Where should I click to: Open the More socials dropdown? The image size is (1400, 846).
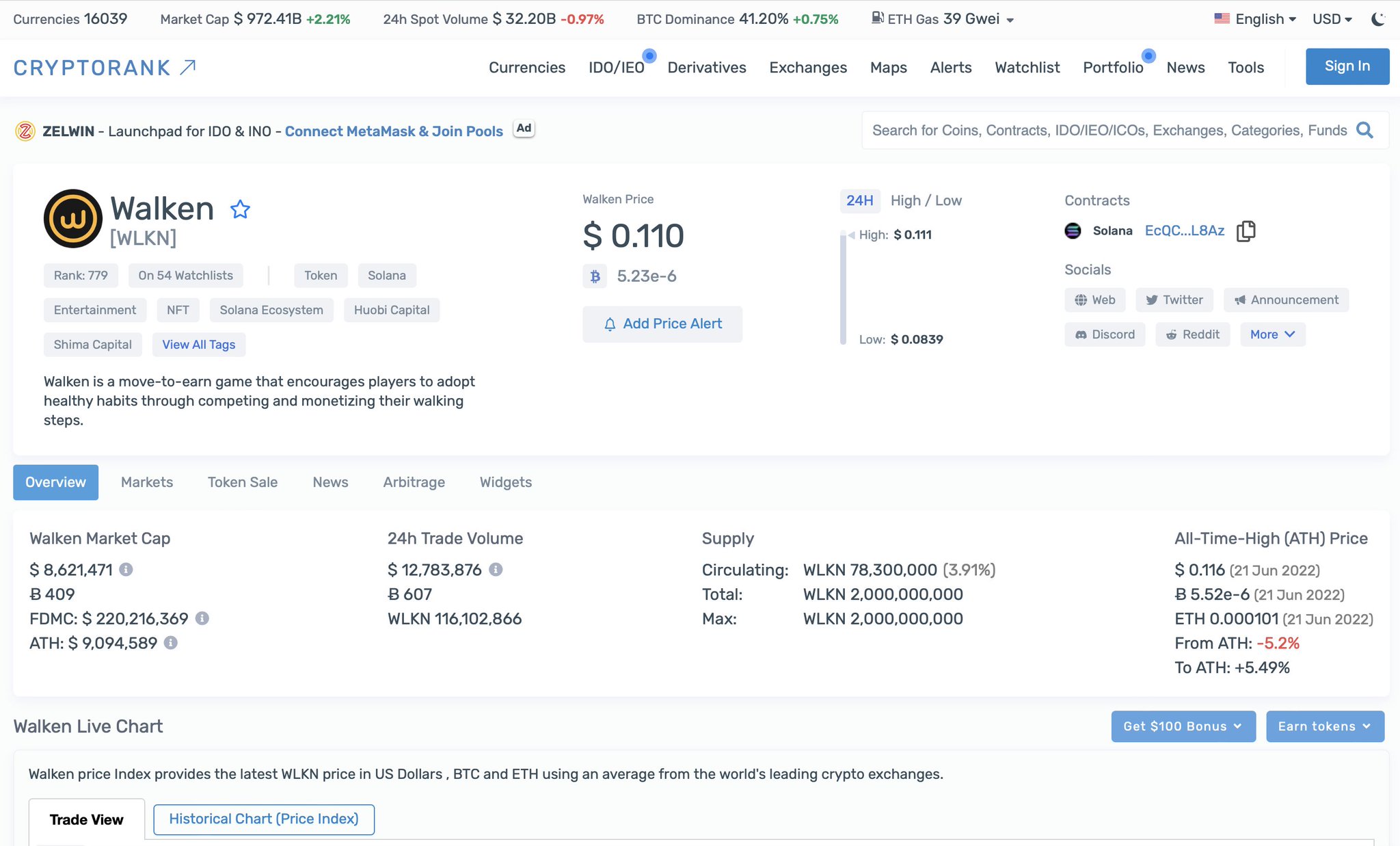pyautogui.click(x=1272, y=334)
